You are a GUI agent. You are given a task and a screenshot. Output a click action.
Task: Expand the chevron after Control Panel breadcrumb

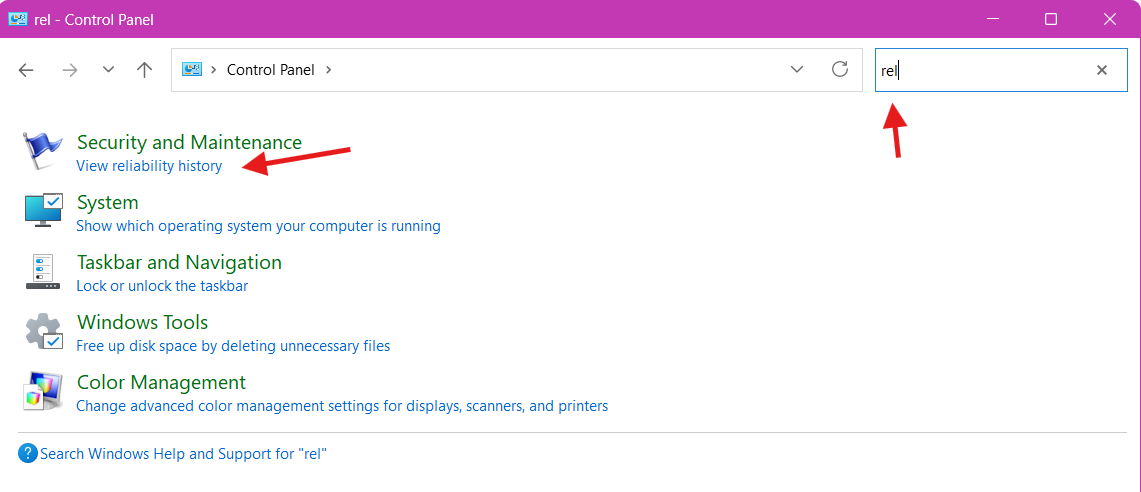(329, 70)
